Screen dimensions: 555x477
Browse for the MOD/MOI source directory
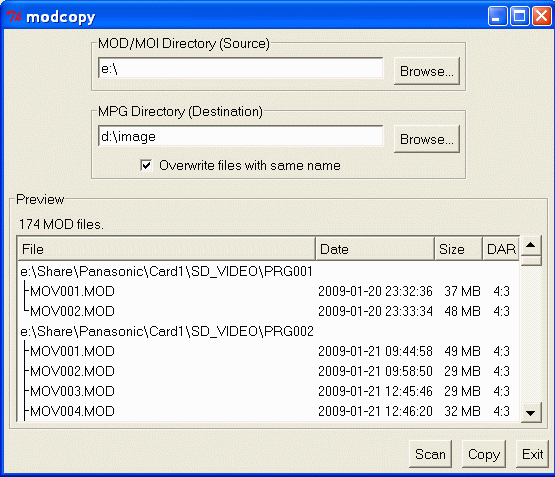pyautogui.click(x=427, y=71)
